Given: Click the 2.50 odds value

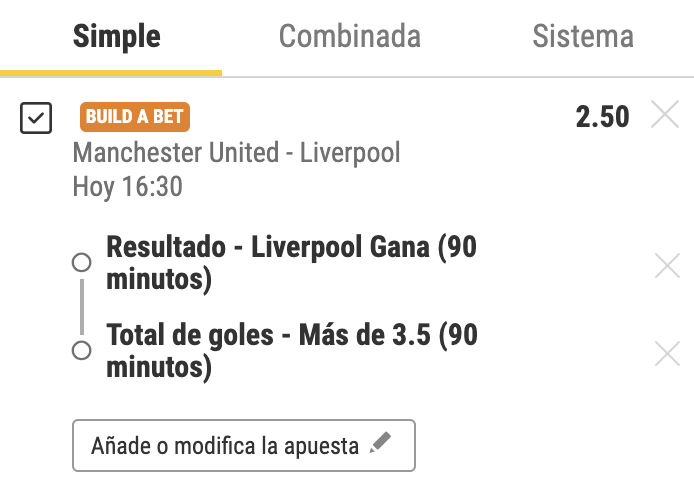Looking at the screenshot, I should pyautogui.click(x=602, y=117).
